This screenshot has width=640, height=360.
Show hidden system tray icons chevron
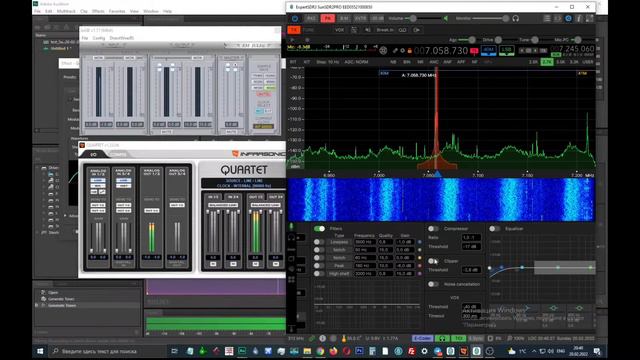pyautogui.click(x=534, y=351)
